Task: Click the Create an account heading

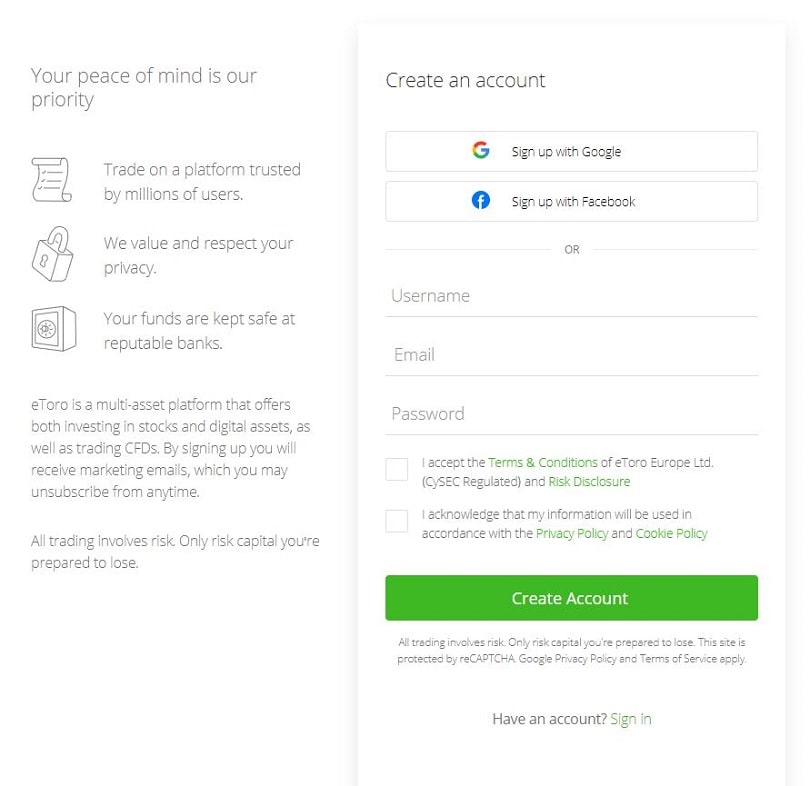Action: click(x=465, y=80)
